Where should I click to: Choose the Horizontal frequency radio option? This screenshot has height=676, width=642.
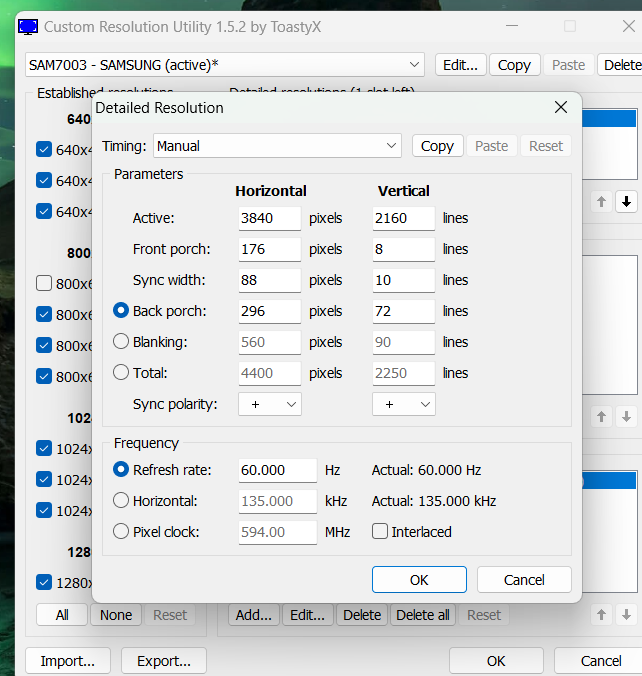pos(122,501)
